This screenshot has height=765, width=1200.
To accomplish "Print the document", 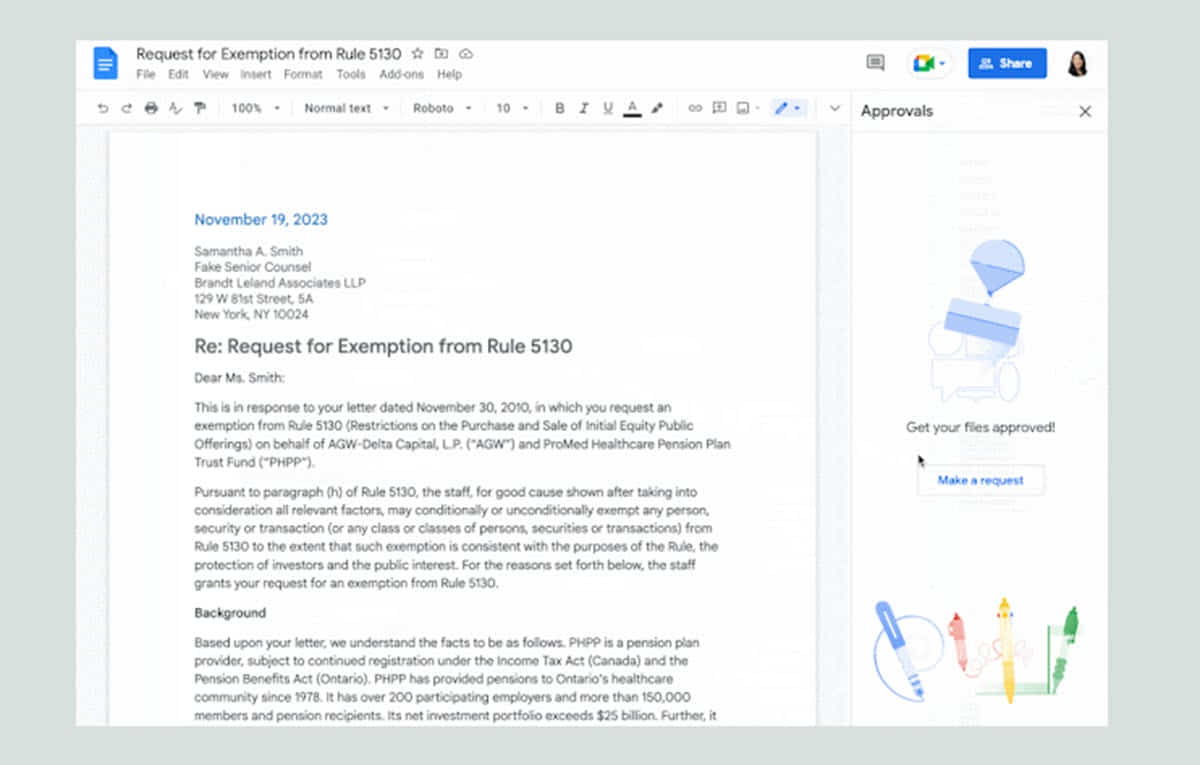I will (151, 108).
